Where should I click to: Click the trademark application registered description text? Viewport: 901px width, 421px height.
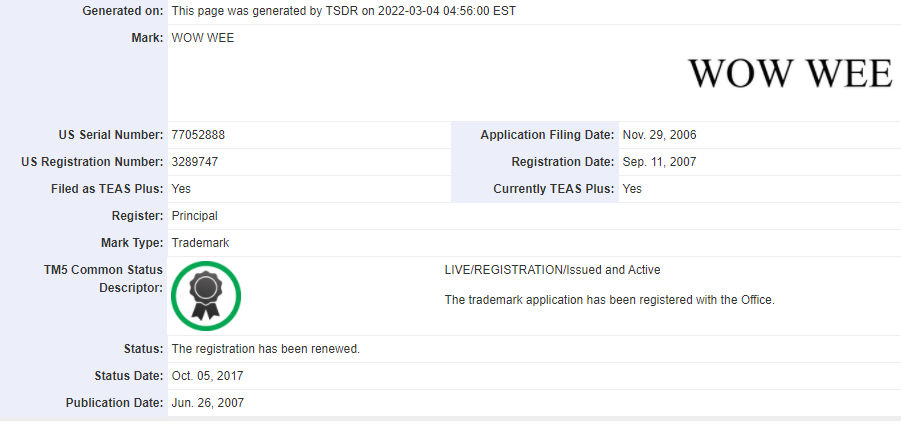(x=610, y=300)
